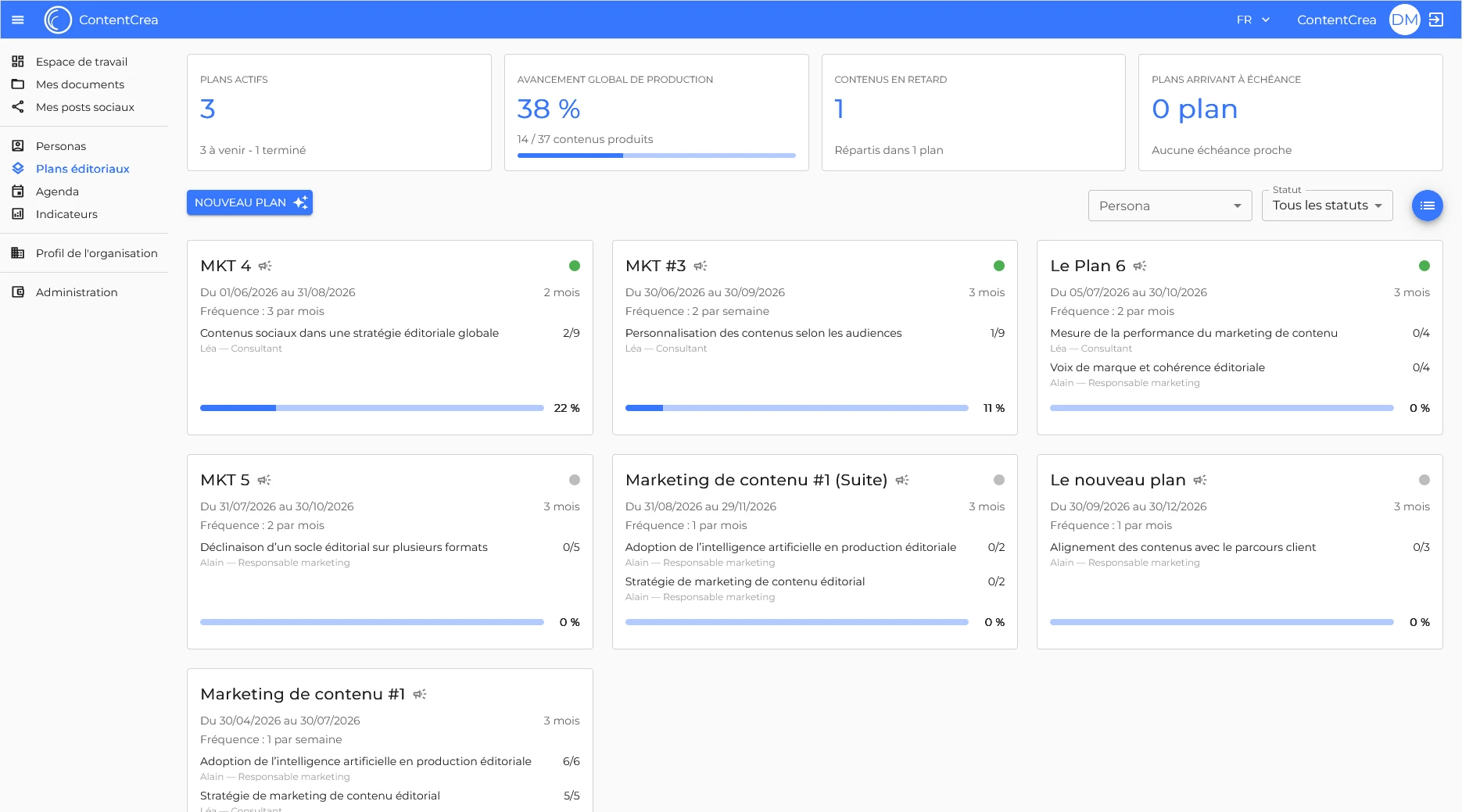Click 'Alignement des contenus avec le parcours client'

[x=1183, y=547]
